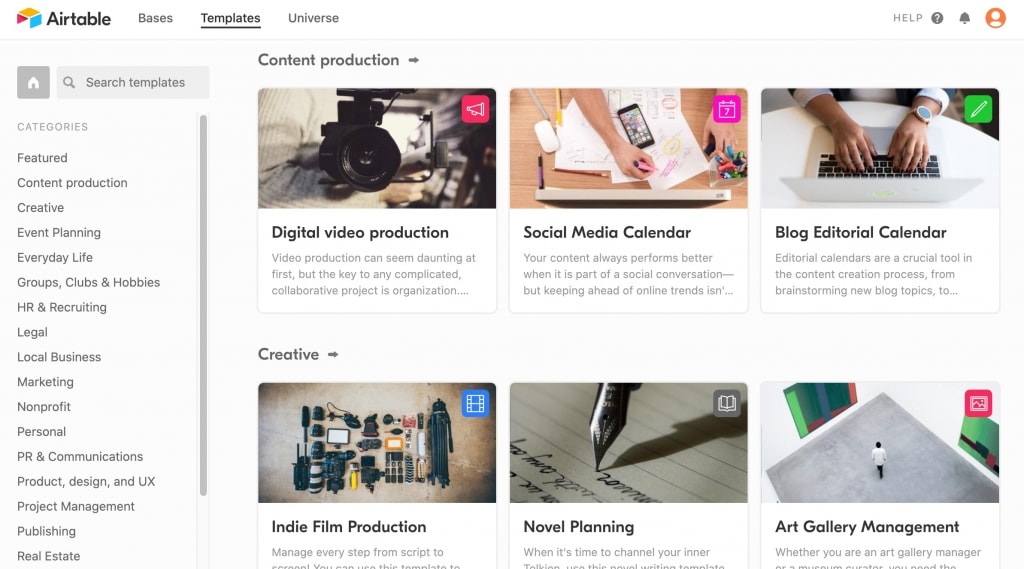Click the Airtable logo

[63, 18]
